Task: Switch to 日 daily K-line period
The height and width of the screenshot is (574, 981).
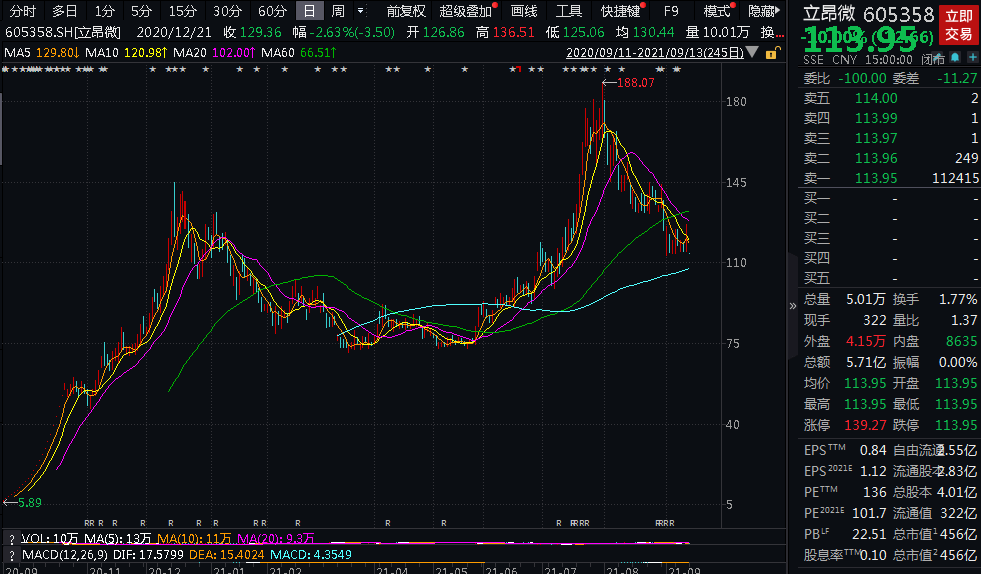Action: tap(309, 11)
